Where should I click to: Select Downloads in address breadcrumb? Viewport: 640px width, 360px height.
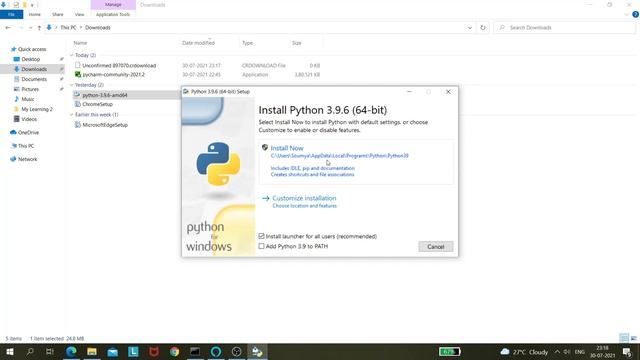coord(98,27)
